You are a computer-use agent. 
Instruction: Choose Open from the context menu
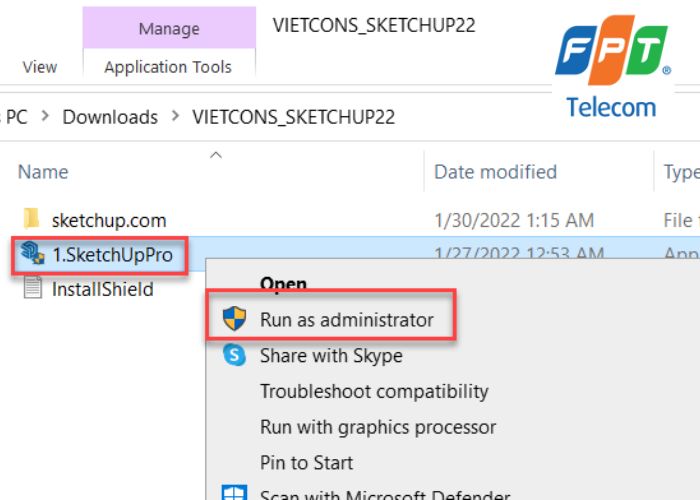tap(283, 284)
